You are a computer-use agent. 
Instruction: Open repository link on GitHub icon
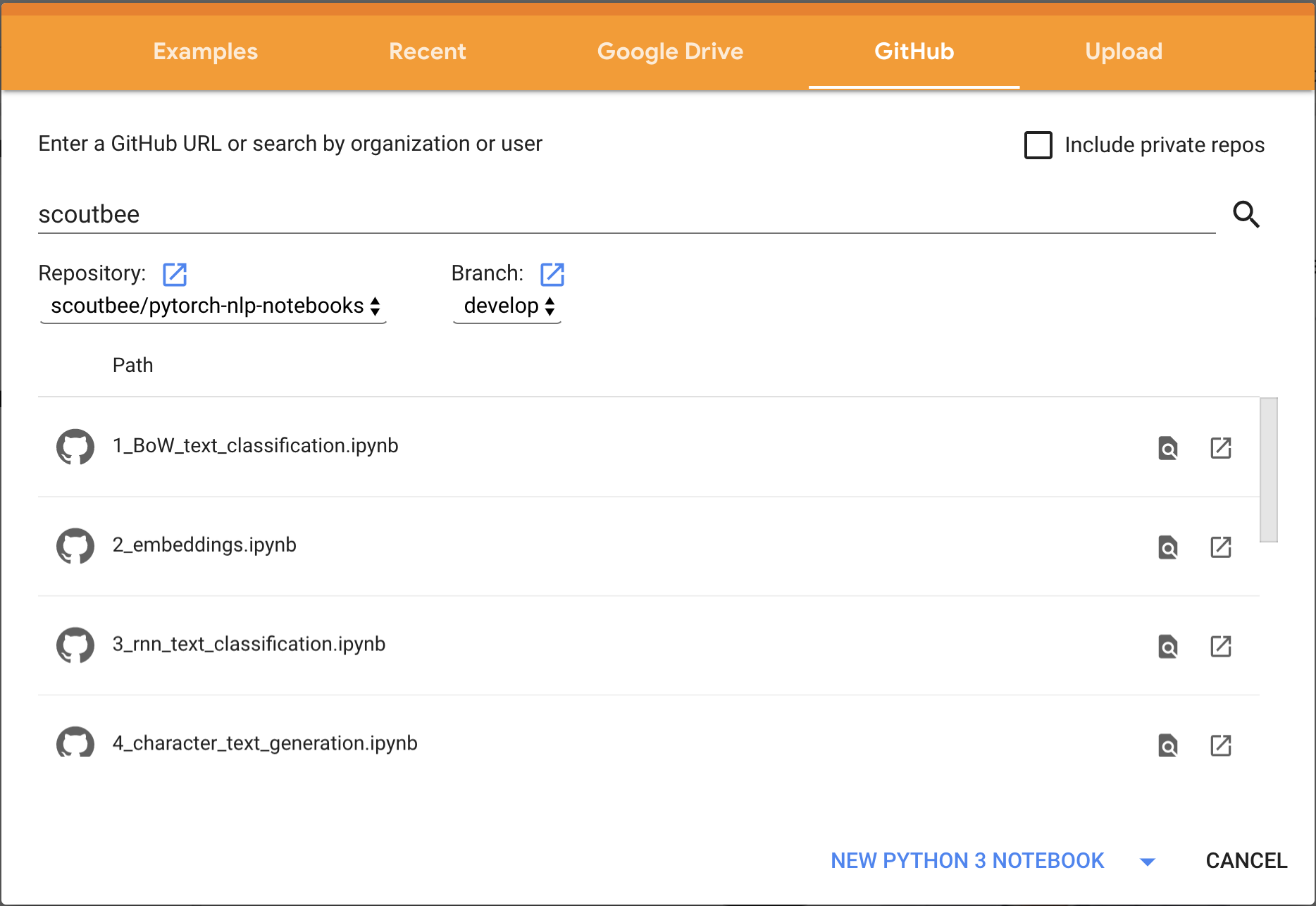[175, 274]
